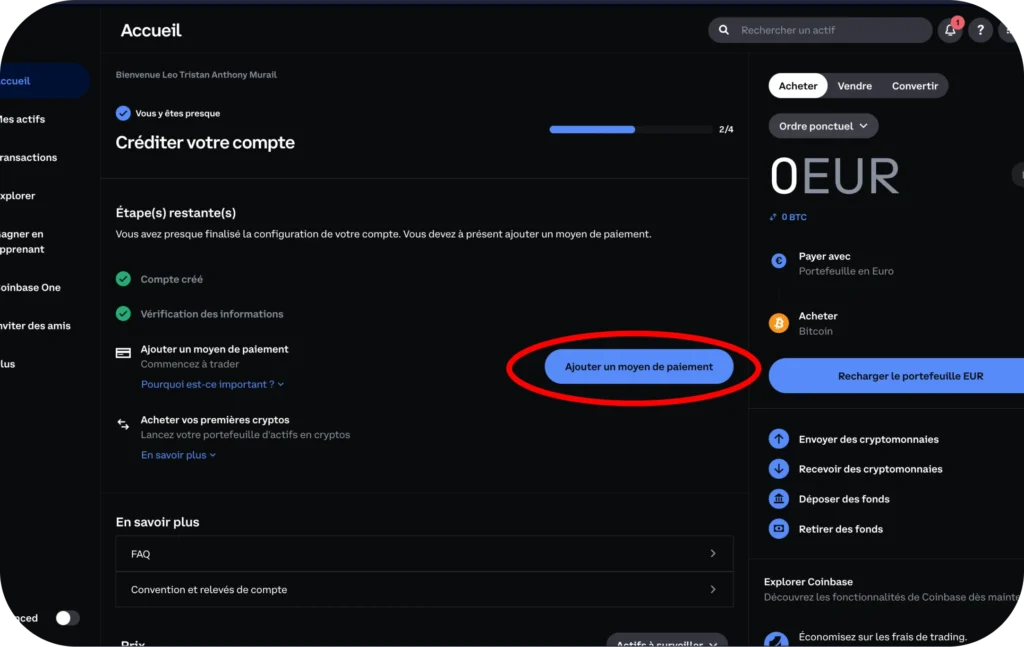
Task: Click the search magnifier icon
Action: [x=724, y=30]
